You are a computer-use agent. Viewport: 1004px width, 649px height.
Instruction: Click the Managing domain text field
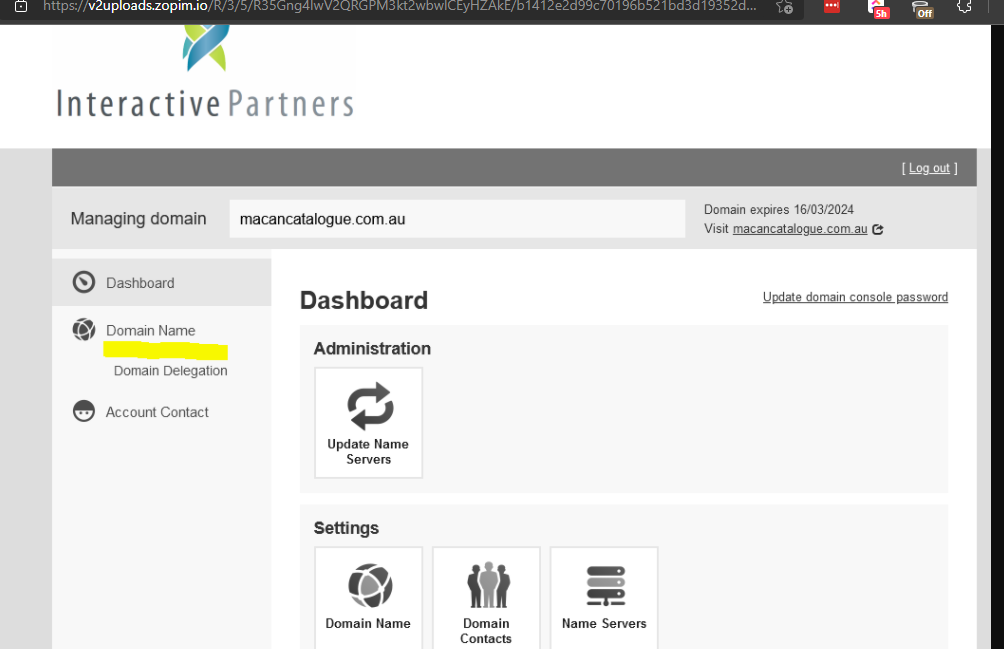tap(456, 219)
